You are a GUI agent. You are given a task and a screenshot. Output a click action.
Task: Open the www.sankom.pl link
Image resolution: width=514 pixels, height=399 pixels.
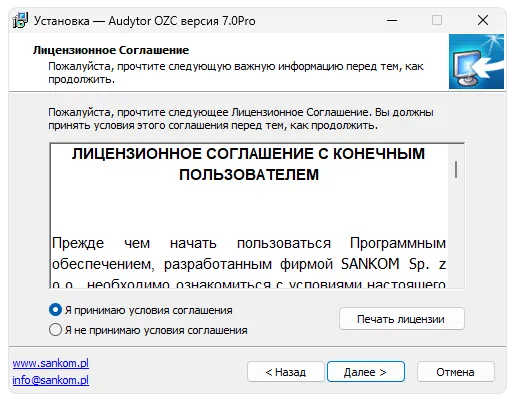pos(51,363)
